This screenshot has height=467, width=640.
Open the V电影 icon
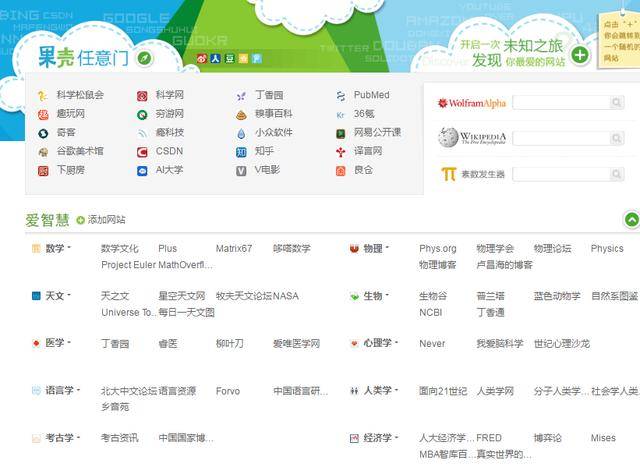click(241, 171)
